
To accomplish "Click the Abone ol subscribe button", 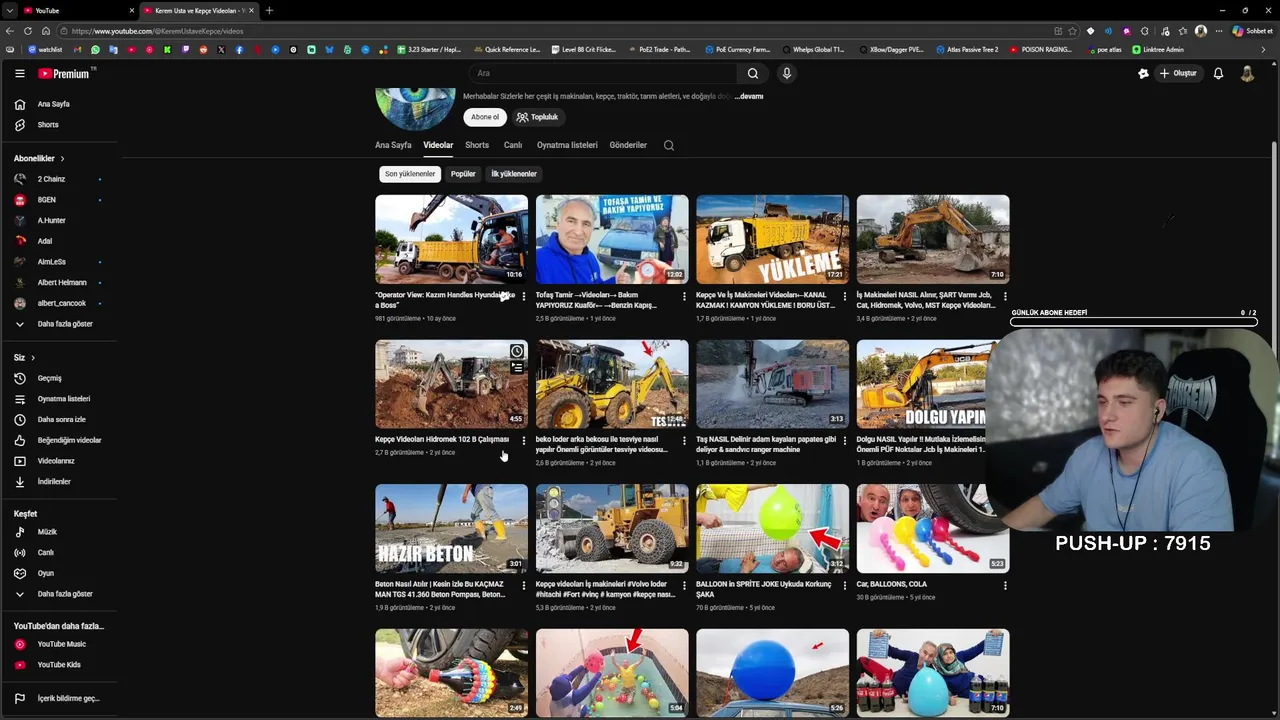I will pos(485,117).
